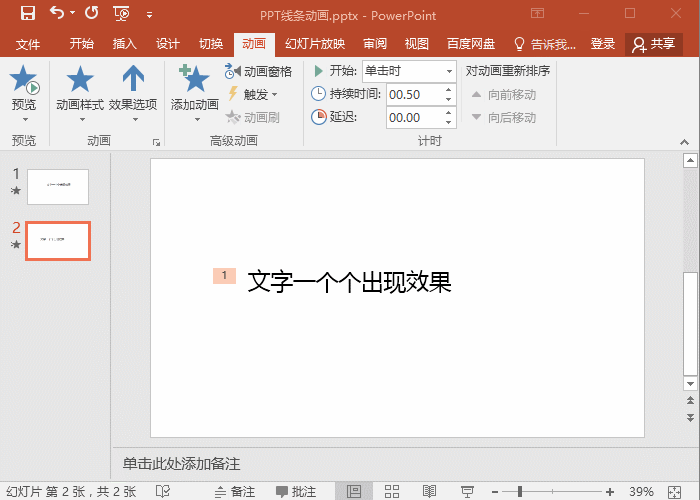Open the 动画样式 gallery
This screenshot has width=700, height=500.
click(80, 93)
